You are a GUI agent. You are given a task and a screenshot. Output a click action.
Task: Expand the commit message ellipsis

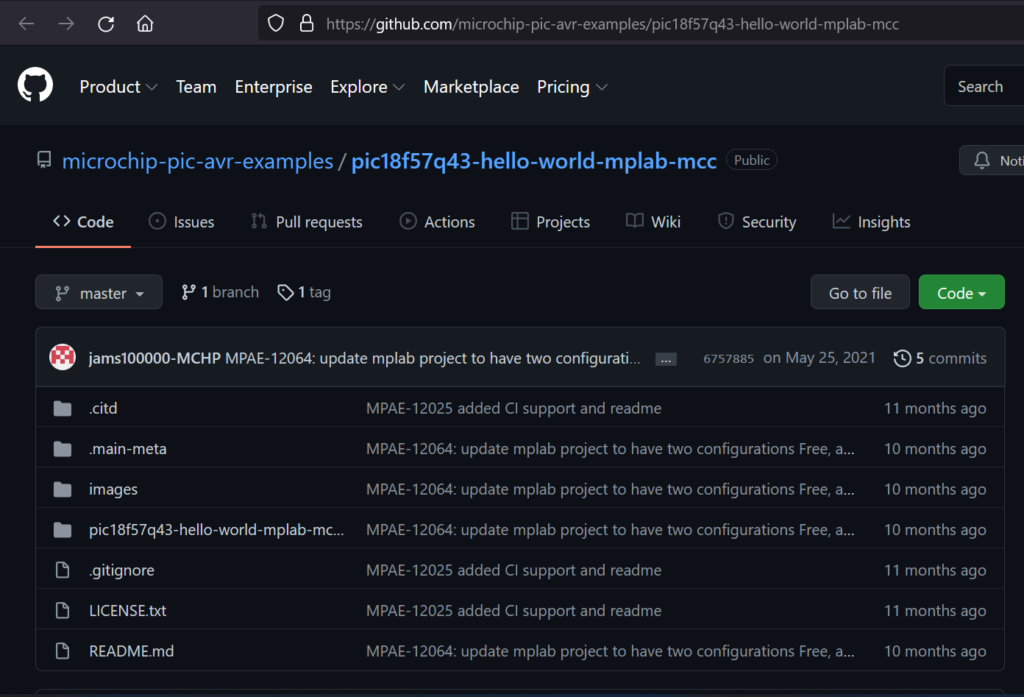(665, 359)
